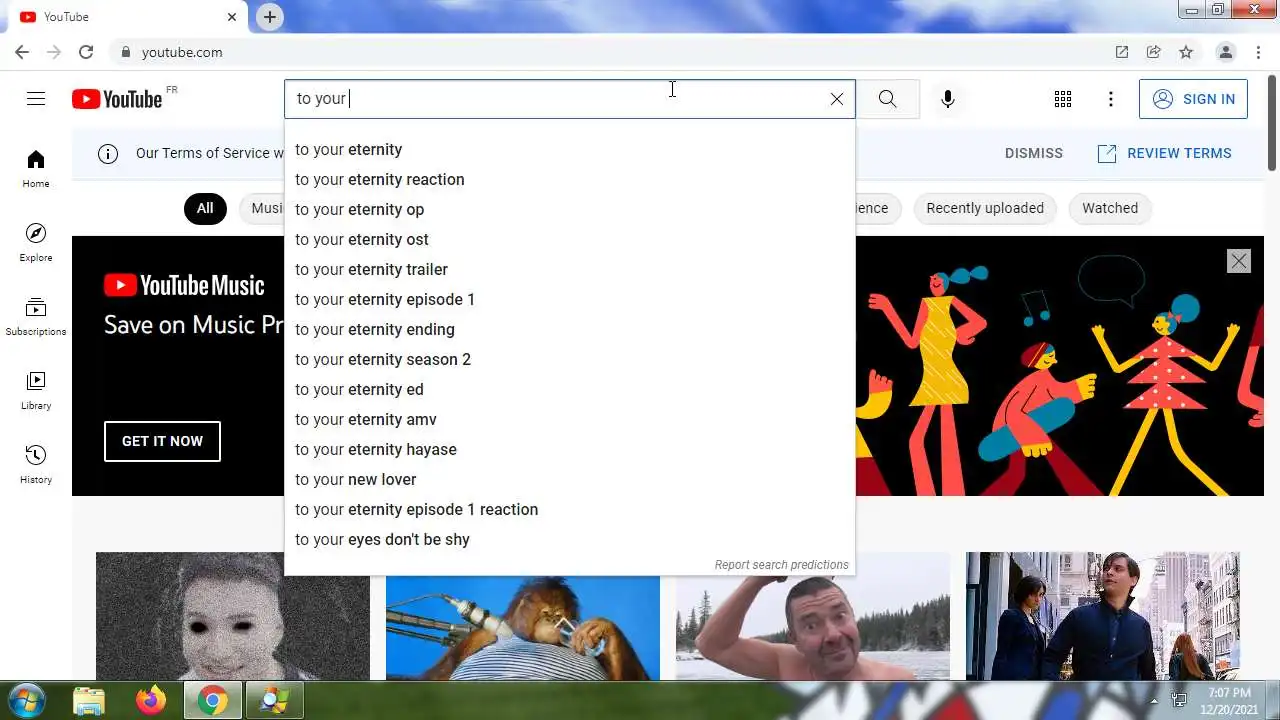This screenshot has height=720, width=1280.
Task: Pick suggestion "to your eternity hayase"
Action: coord(570,449)
